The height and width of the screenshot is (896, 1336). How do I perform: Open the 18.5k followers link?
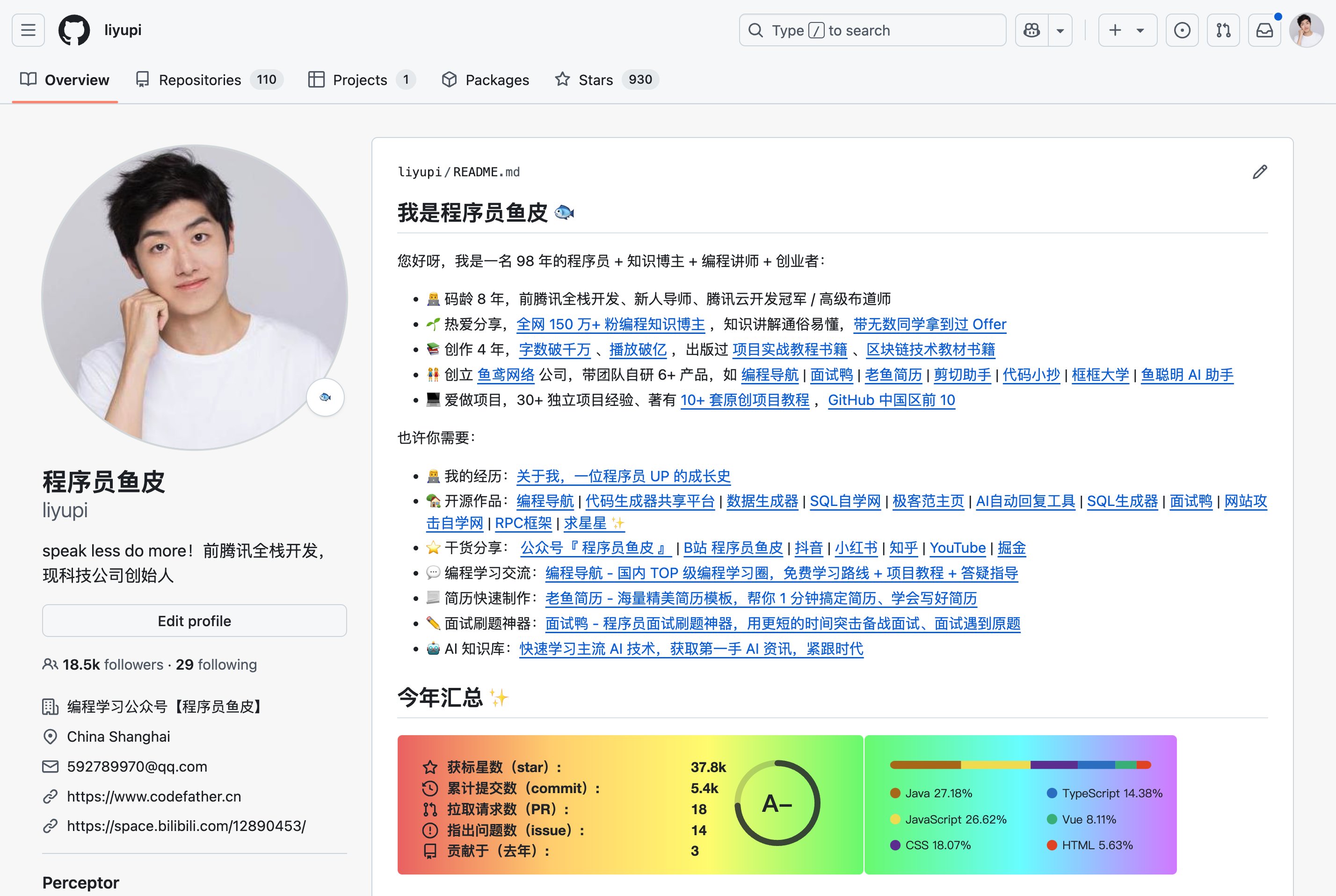coord(113,665)
